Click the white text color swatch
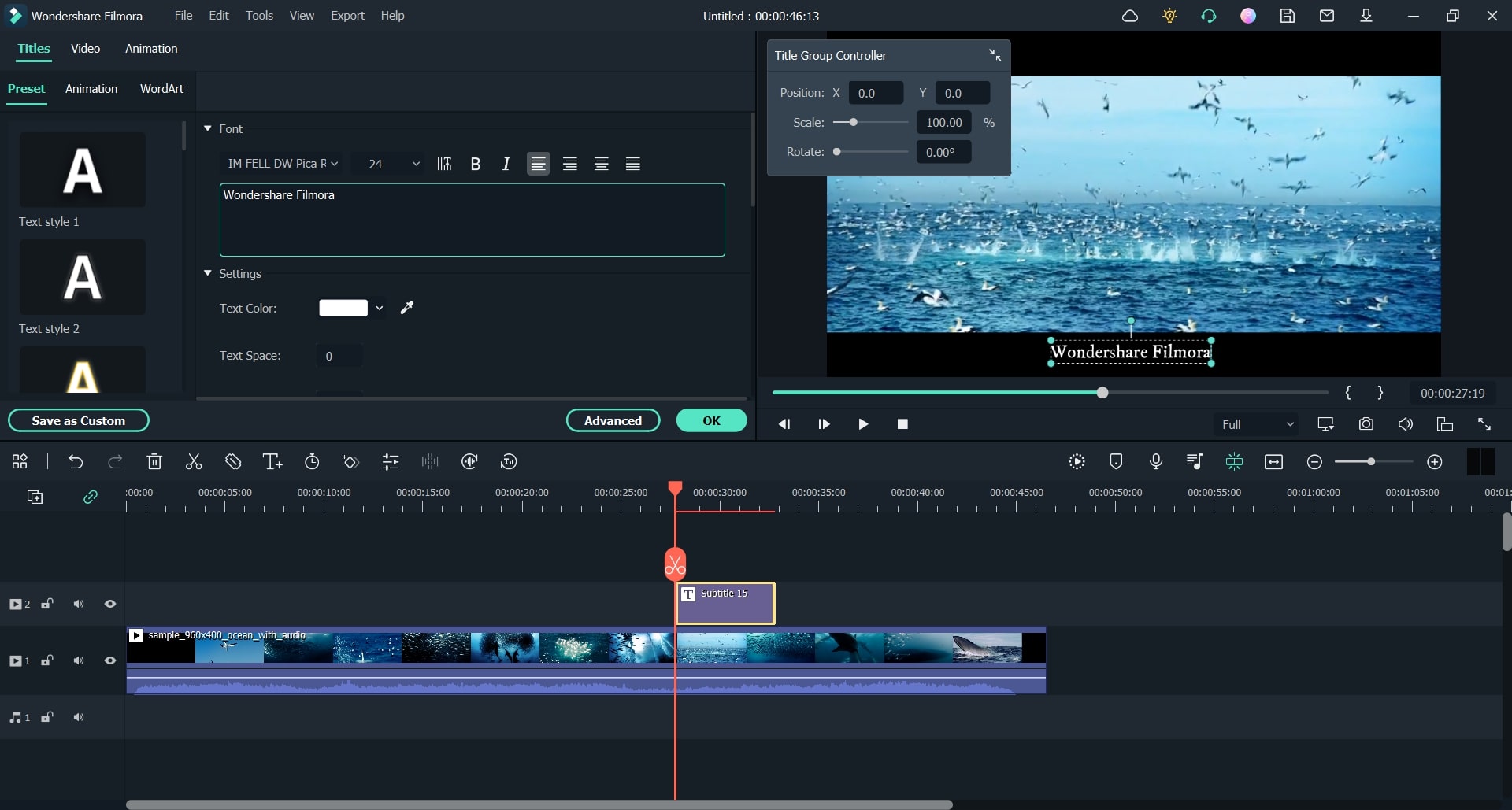This screenshot has height=810, width=1512. click(x=343, y=308)
